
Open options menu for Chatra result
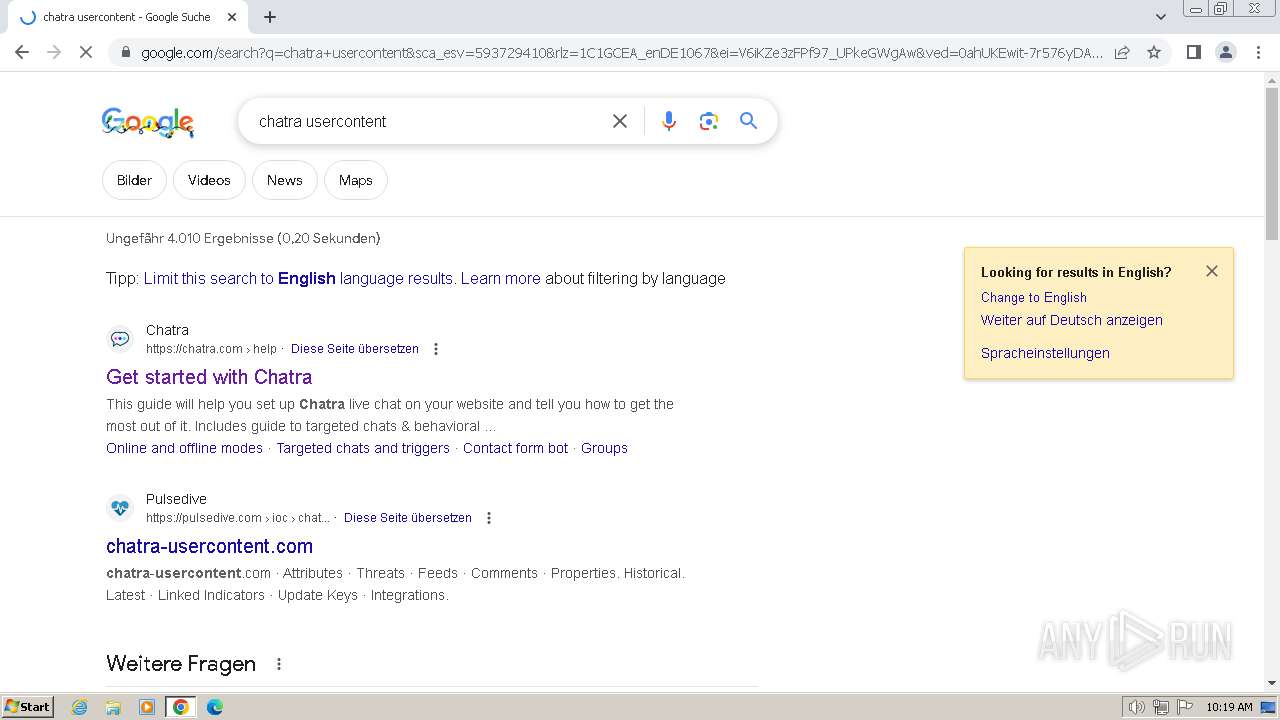click(x=435, y=349)
